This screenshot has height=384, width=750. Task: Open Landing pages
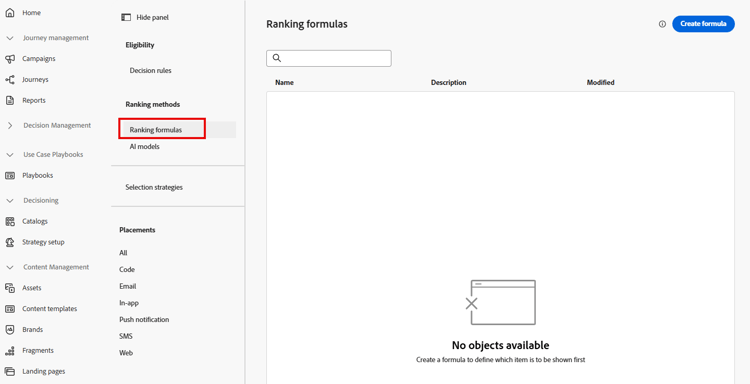point(44,372)
